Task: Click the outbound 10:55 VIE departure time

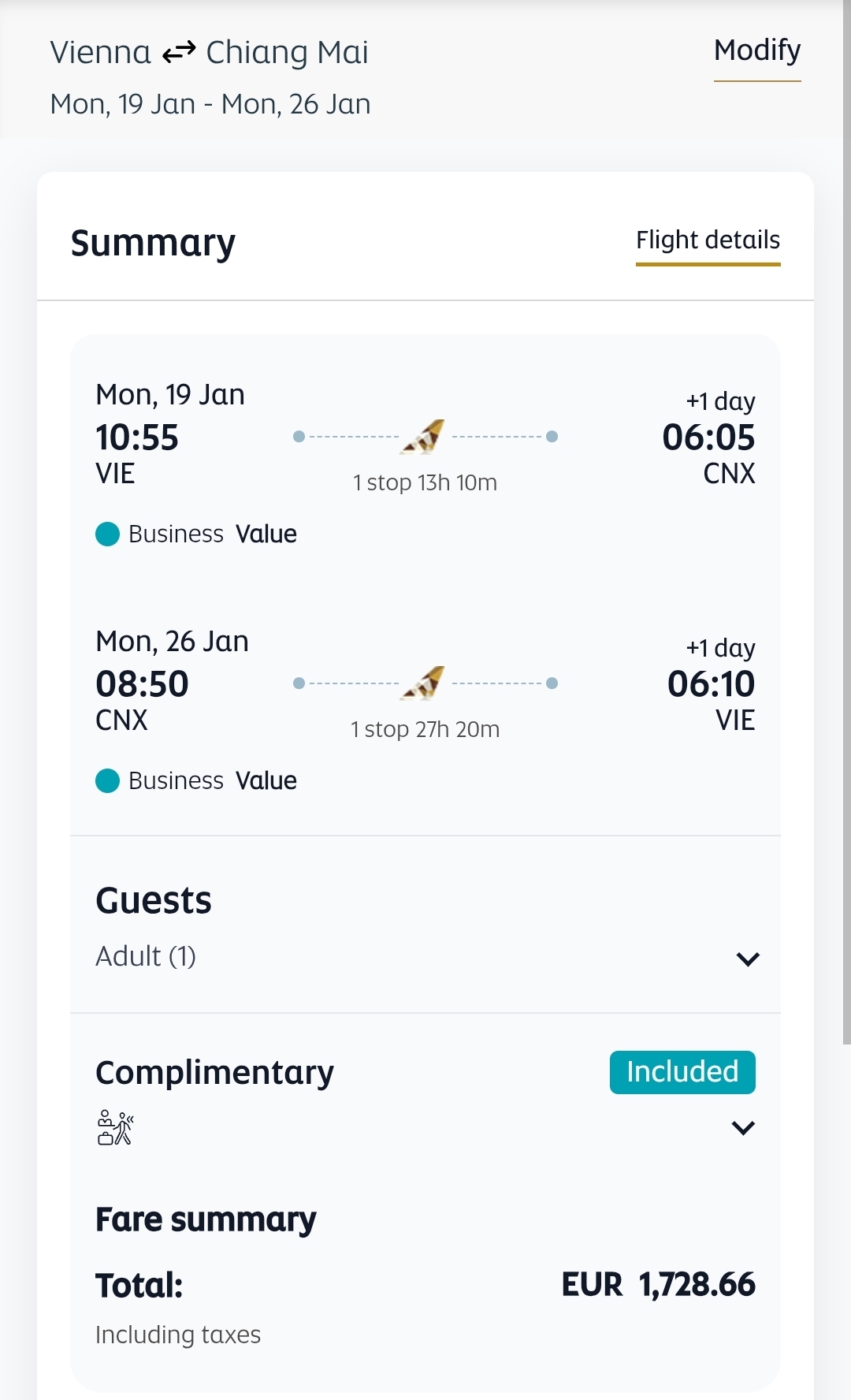Action: [137, 438]
